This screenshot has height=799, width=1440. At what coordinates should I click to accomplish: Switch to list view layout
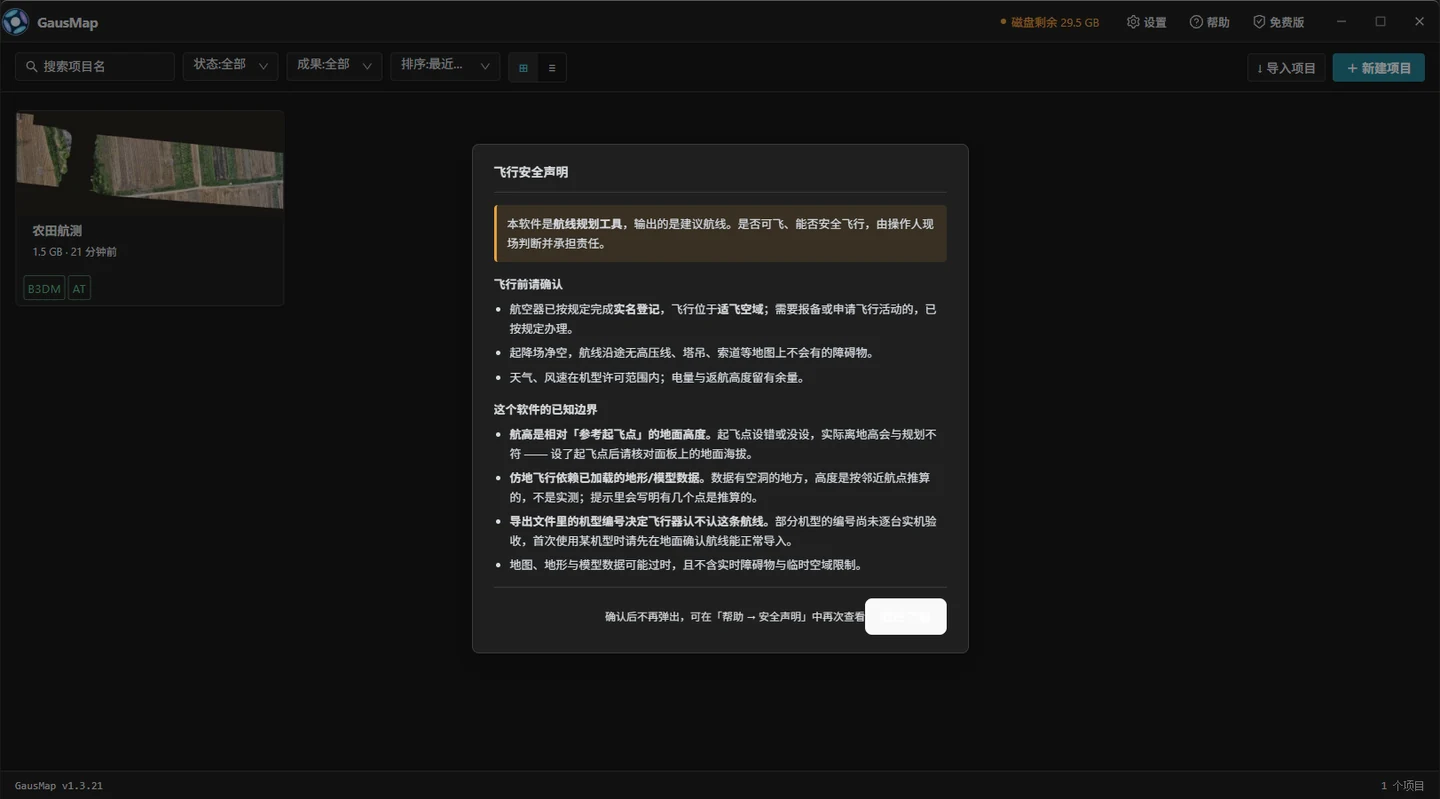(552, 67)
